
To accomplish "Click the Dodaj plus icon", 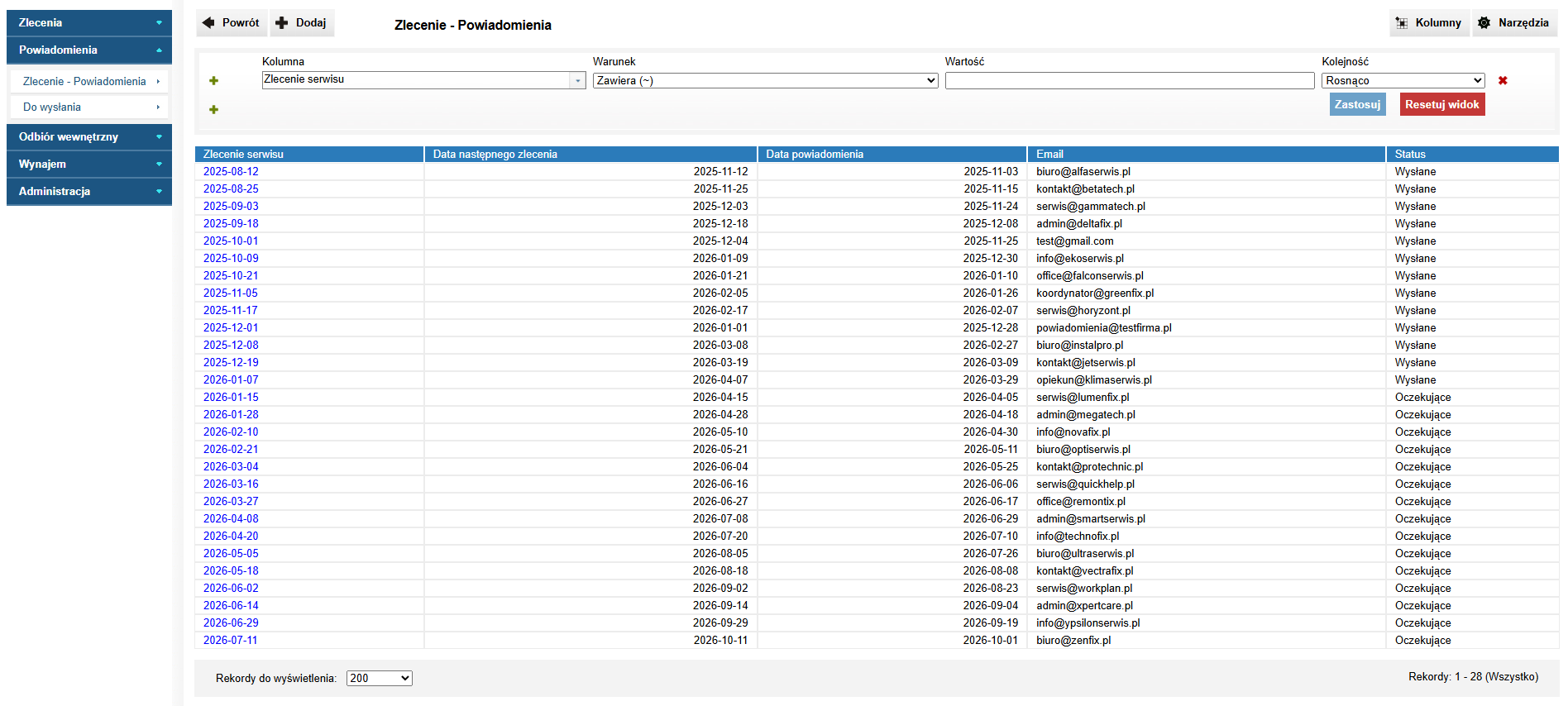I will point(282,23).
